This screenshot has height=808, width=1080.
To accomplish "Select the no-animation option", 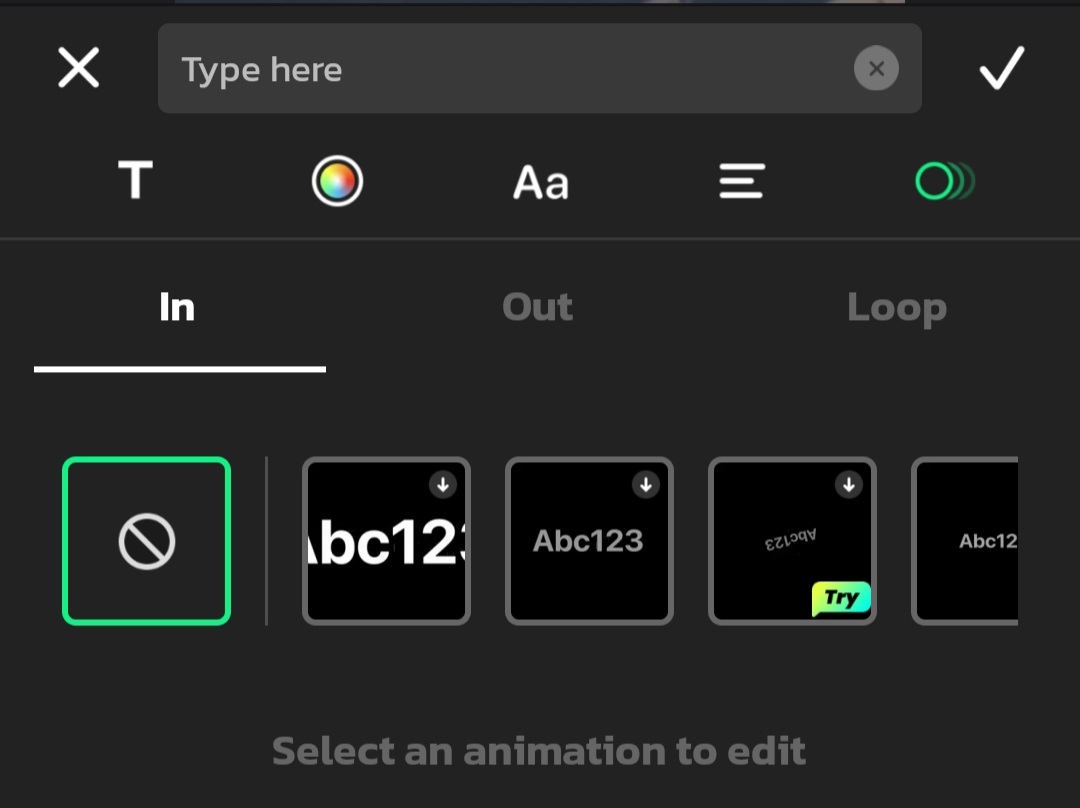I will pos(146,541).
